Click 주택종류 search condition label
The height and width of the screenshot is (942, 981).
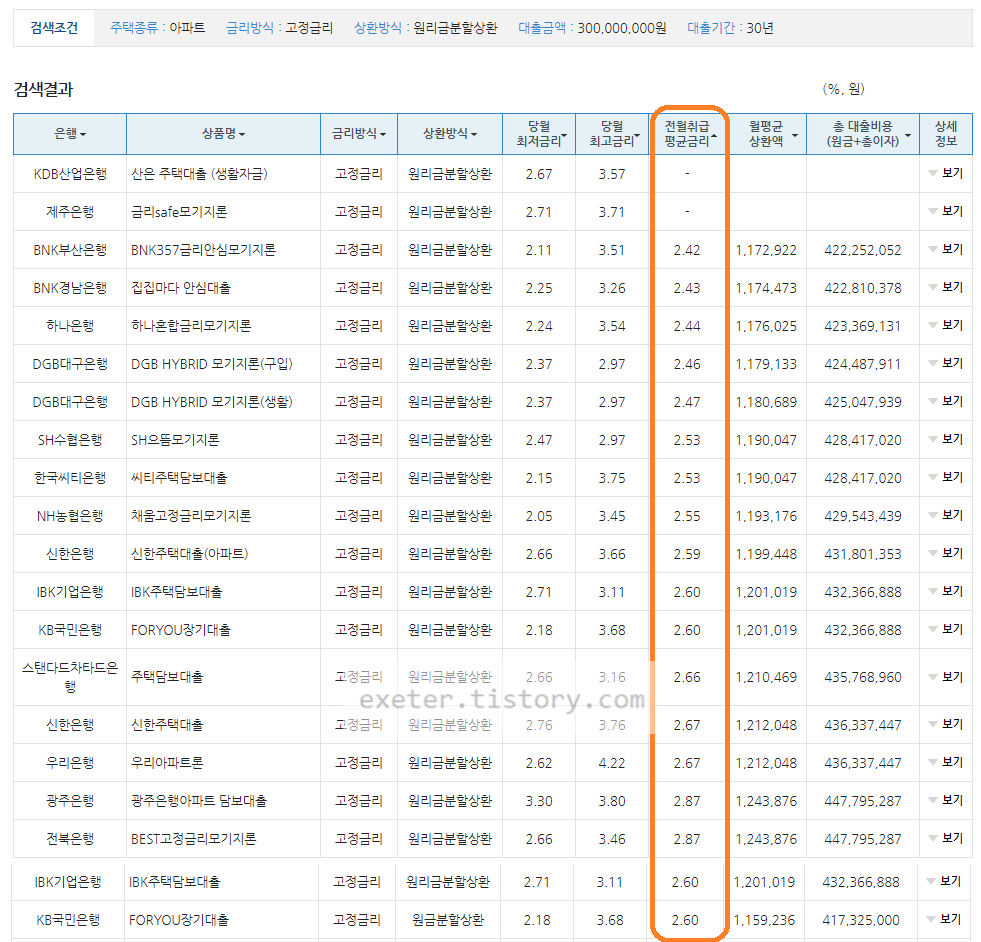[134, 28]
